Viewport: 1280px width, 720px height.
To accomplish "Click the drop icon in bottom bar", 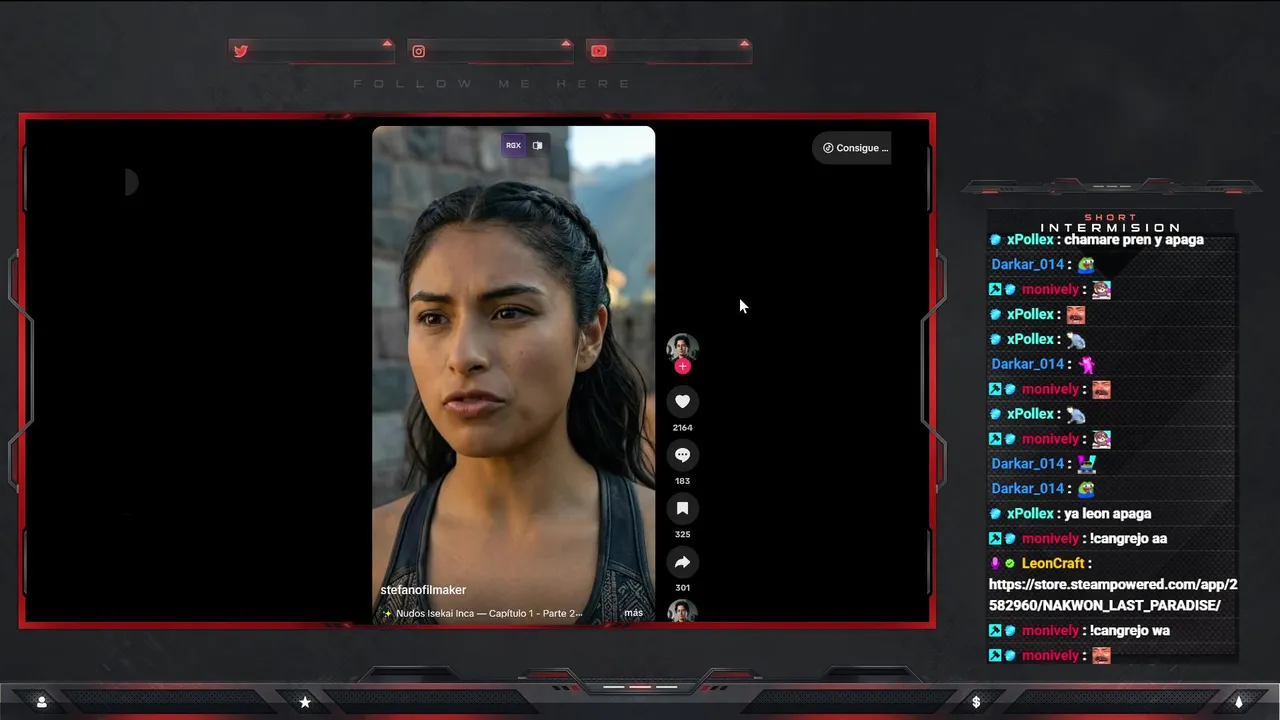I will tap(1239, 702).
